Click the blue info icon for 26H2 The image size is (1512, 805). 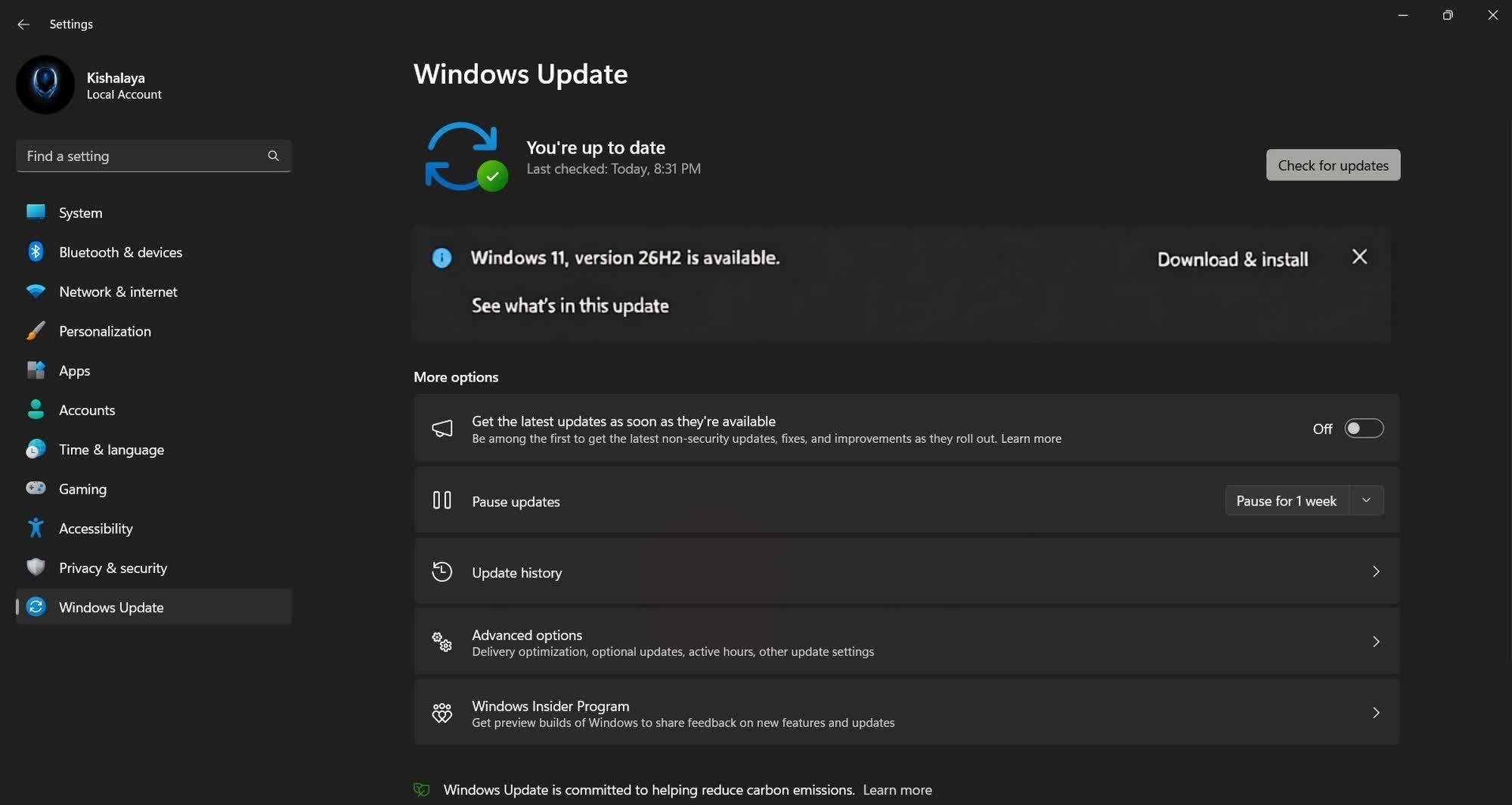pyautogui.click(x=442, y=258)
